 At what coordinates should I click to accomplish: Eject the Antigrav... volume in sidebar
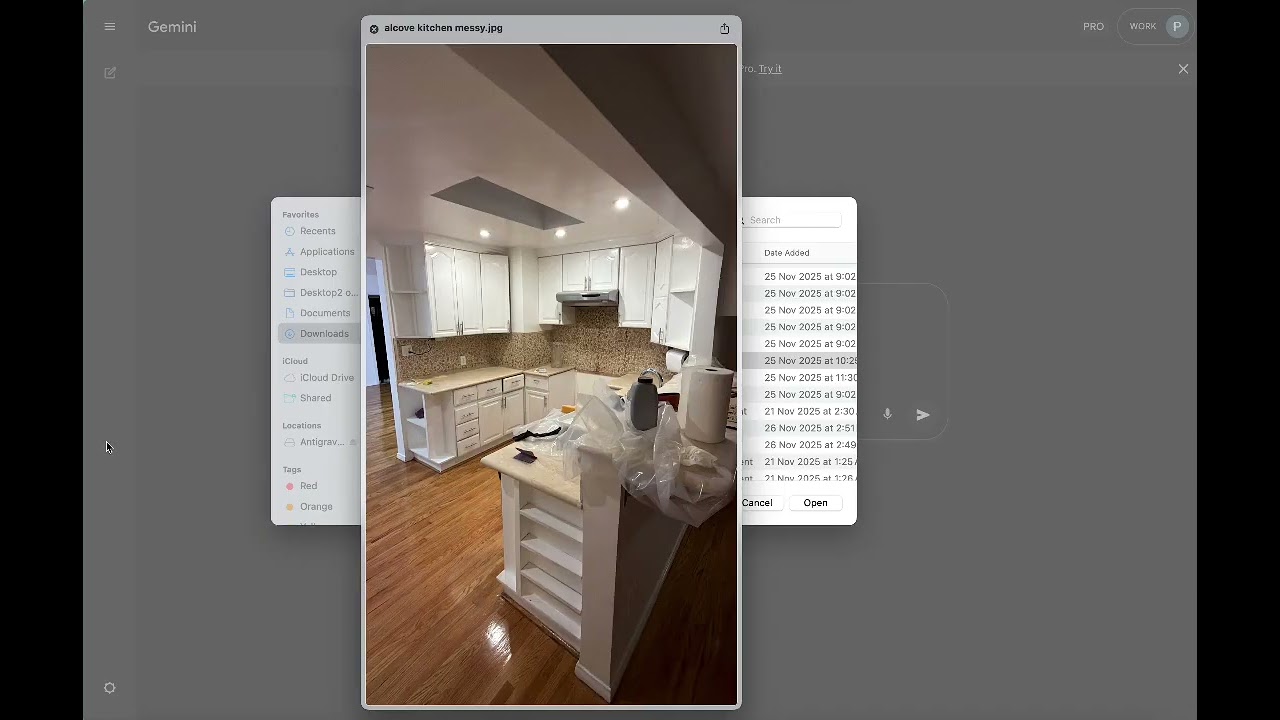[x=353, y=442]
